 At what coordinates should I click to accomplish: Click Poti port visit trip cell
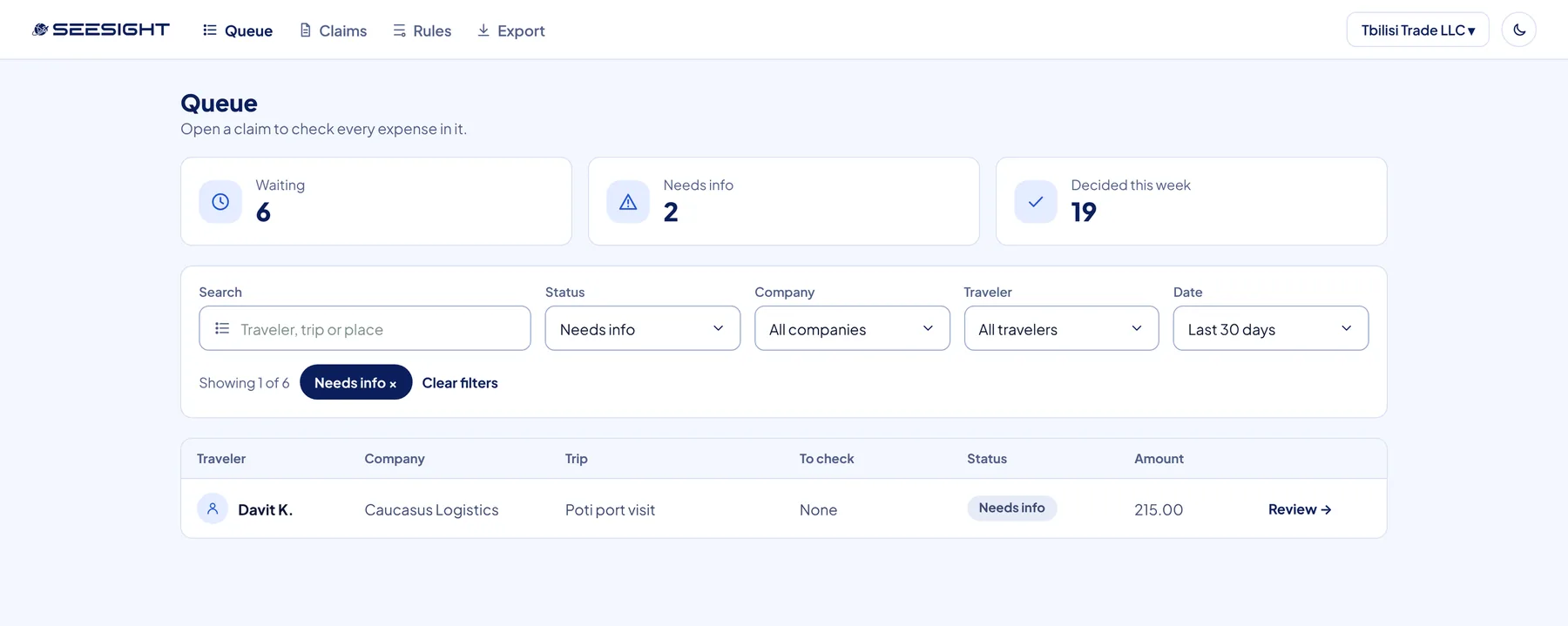click(x=610, y=510)
